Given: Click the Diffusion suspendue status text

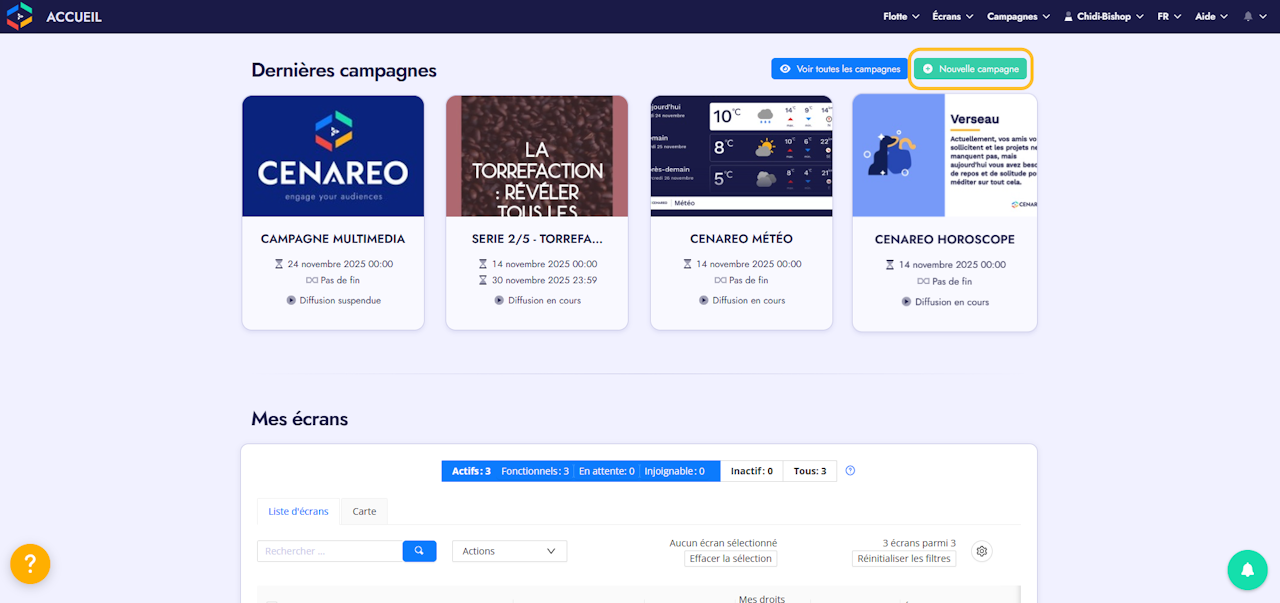Looking at the screenshot, I should [x=340, y=300].
